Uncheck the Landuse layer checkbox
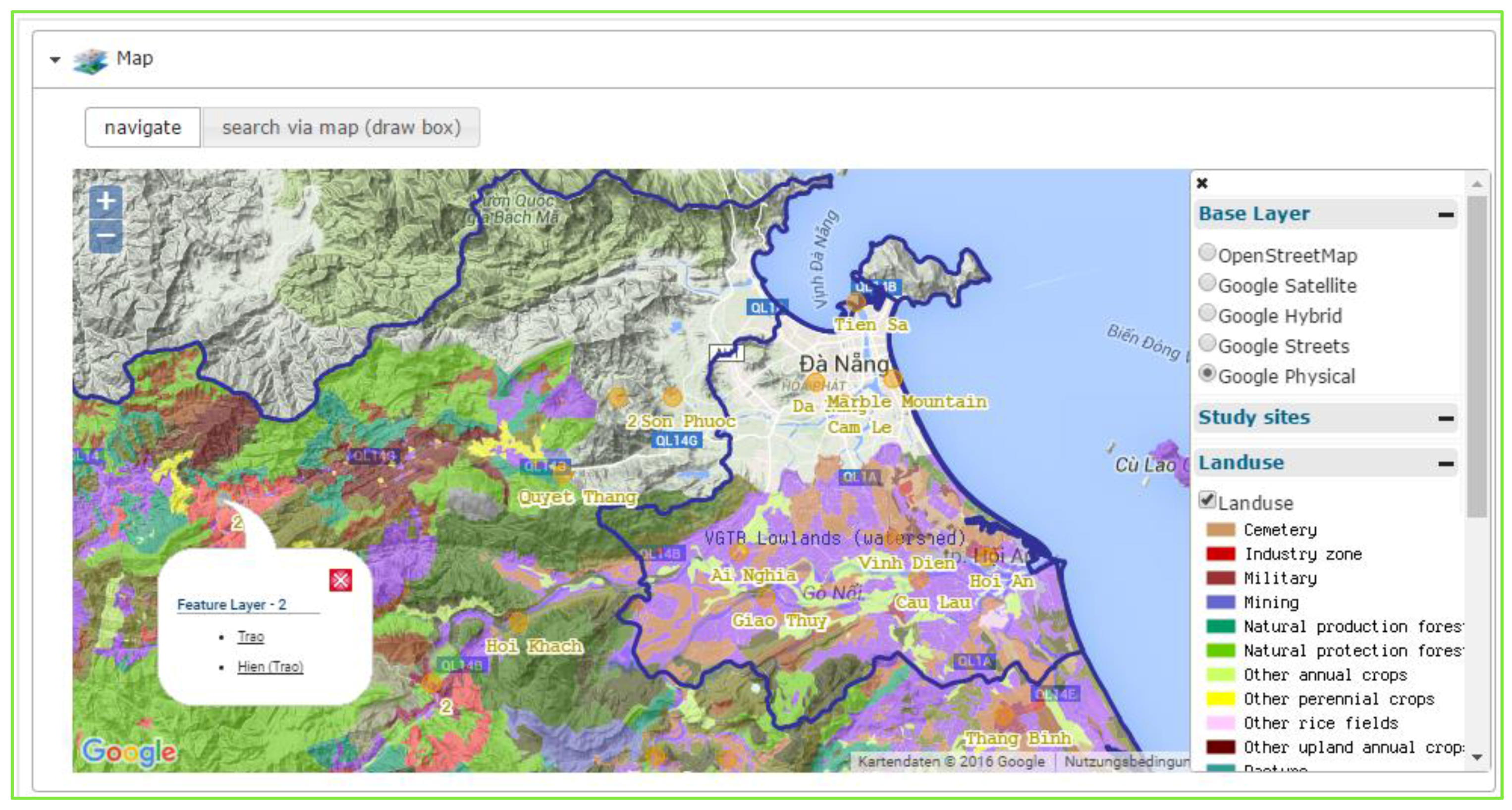 tap(1207, 501)
